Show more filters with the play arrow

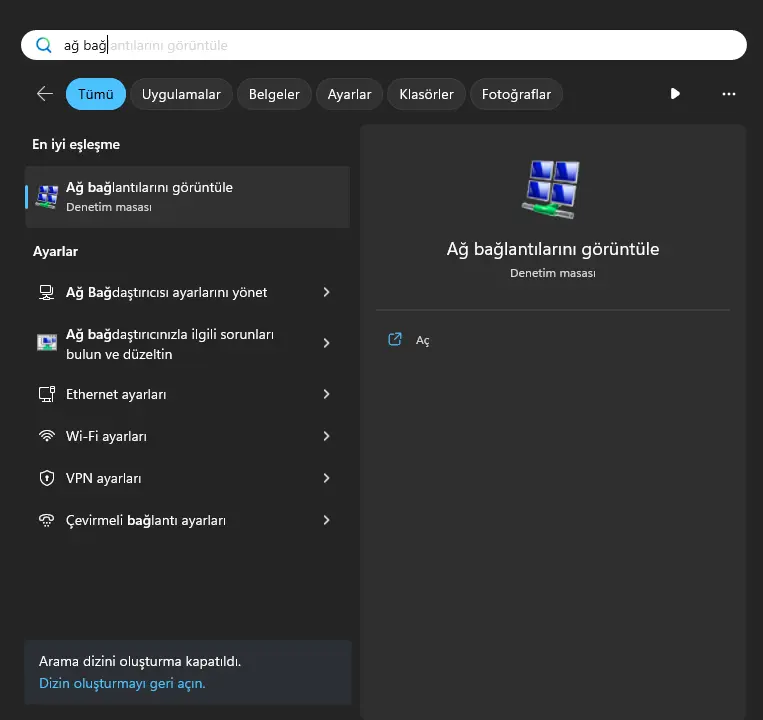pyautogui.click(x=674, y=93)
